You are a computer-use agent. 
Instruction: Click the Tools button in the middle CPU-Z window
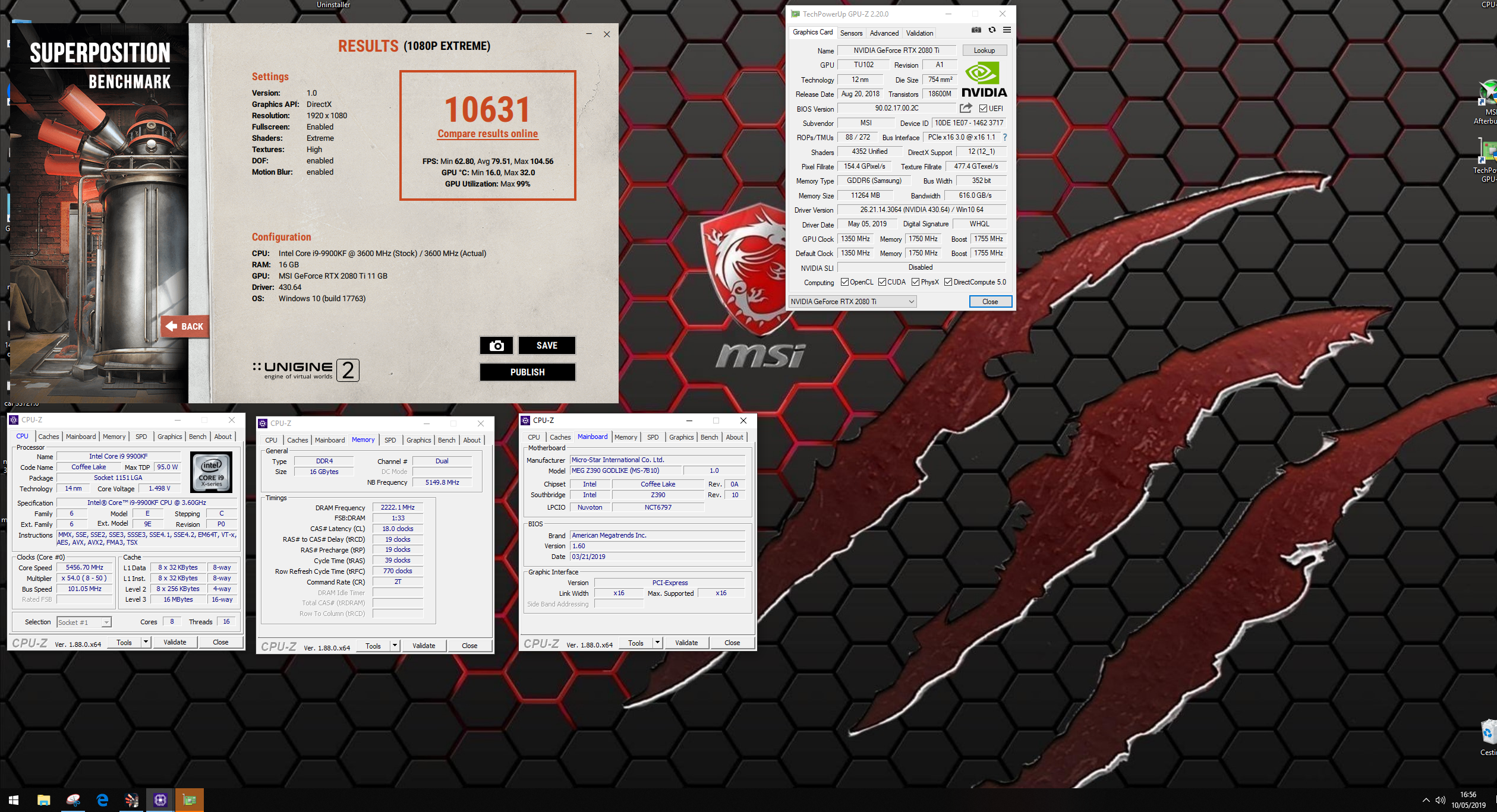click(373, 646)
